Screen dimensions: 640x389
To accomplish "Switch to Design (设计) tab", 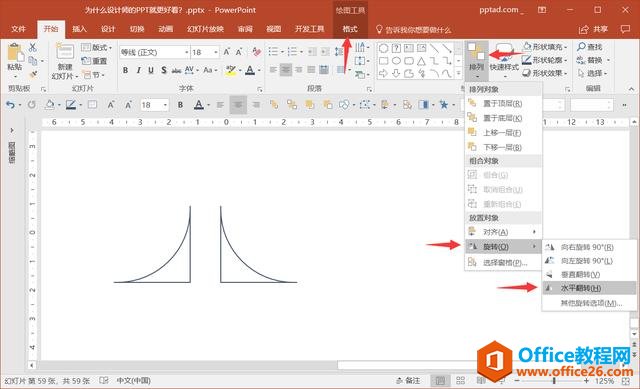I will 108,29.
